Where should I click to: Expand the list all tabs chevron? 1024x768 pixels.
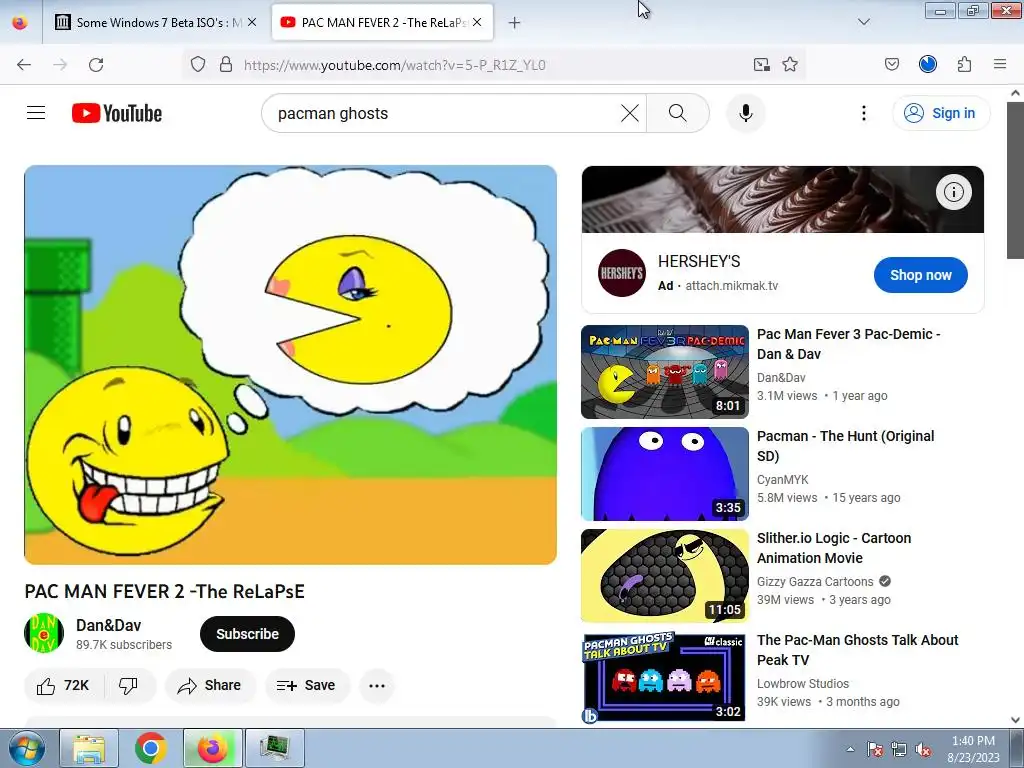[x=863, y=22]
